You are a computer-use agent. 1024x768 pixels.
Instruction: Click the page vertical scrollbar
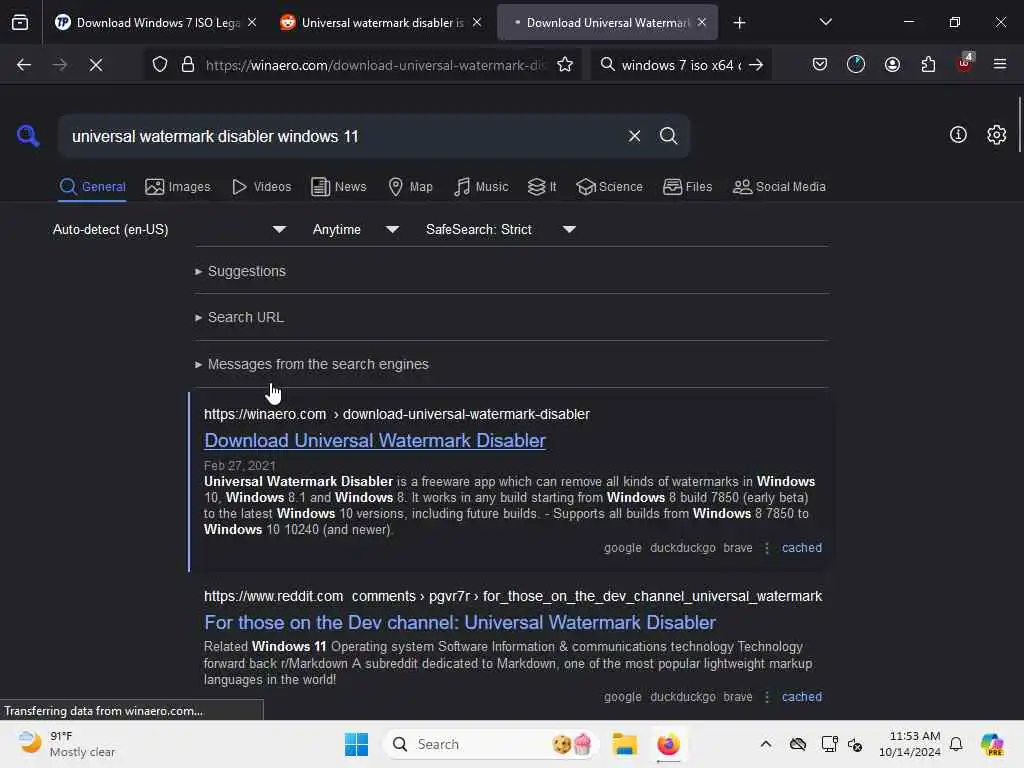(x=1019, y=124)
